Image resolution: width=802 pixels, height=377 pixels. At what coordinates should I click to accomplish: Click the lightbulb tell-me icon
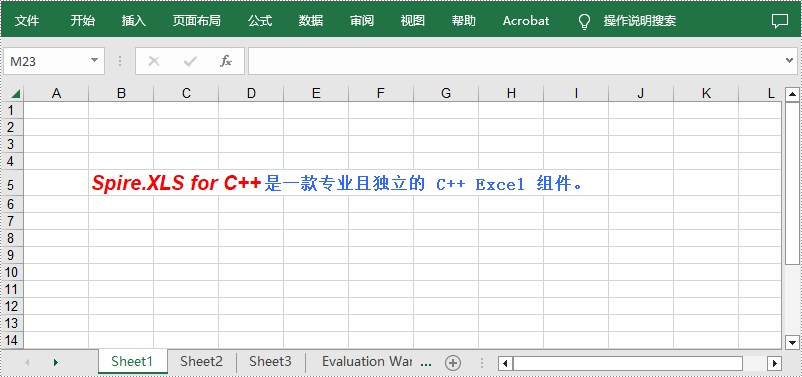pyautogui.click(x=584, y=21)
